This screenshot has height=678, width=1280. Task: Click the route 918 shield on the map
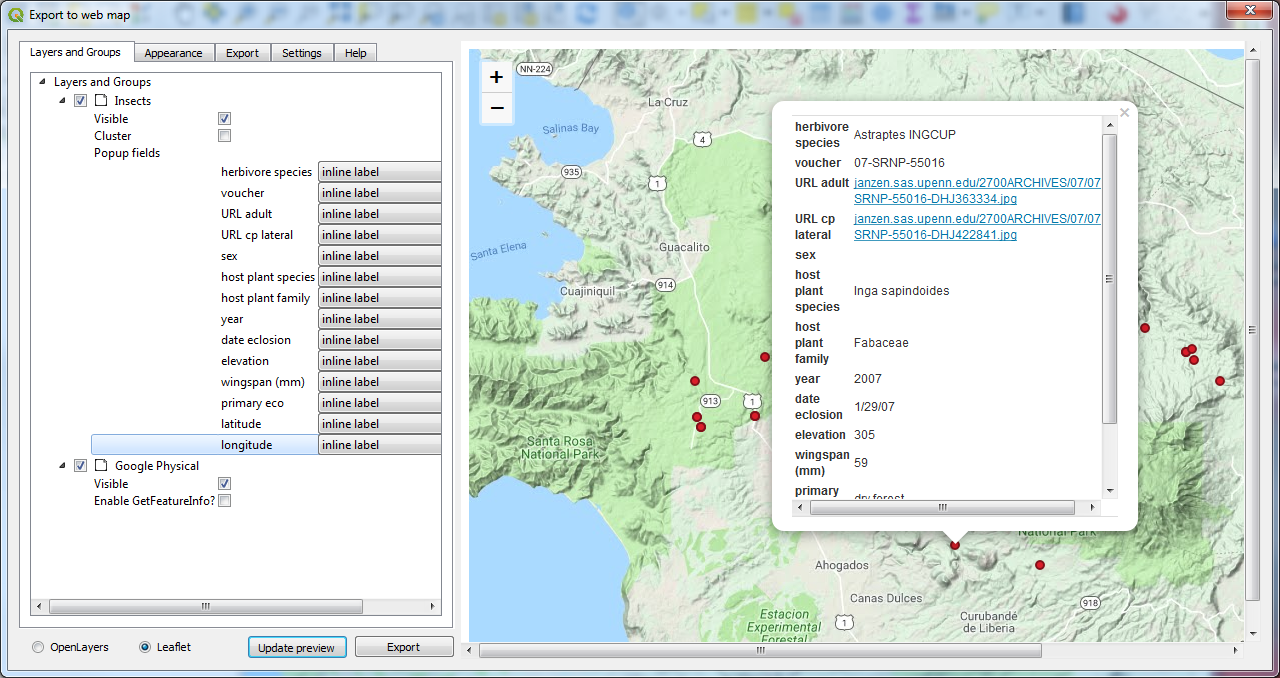[x=1090, y=603]
